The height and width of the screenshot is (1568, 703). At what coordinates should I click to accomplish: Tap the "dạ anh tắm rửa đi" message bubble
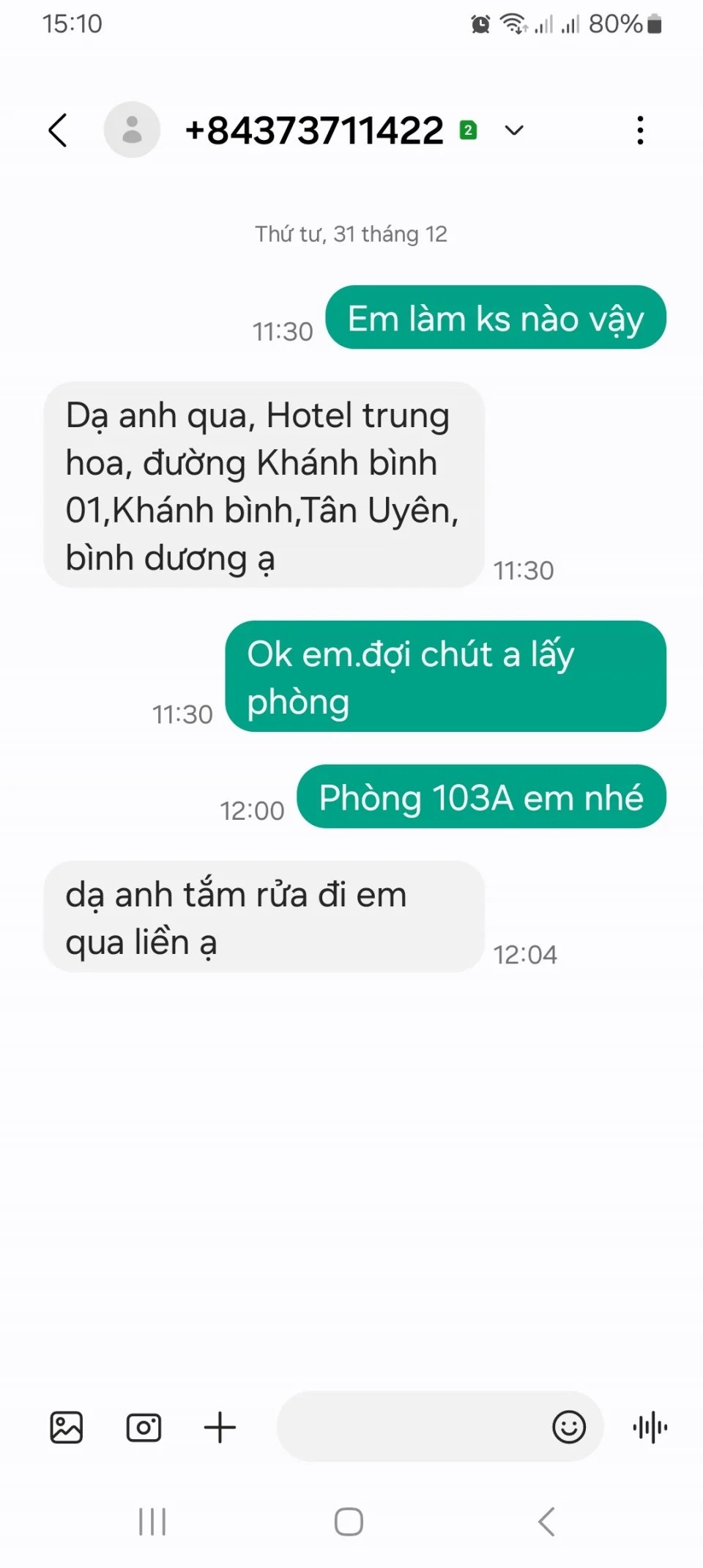(x=264, y=917)
